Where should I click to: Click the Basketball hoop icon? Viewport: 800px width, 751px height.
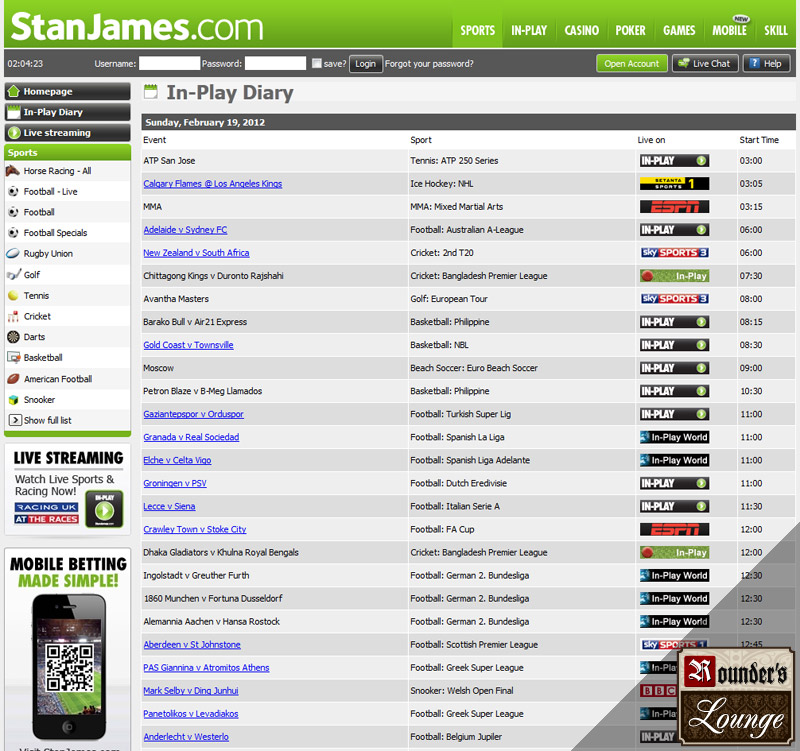[13, 358]
